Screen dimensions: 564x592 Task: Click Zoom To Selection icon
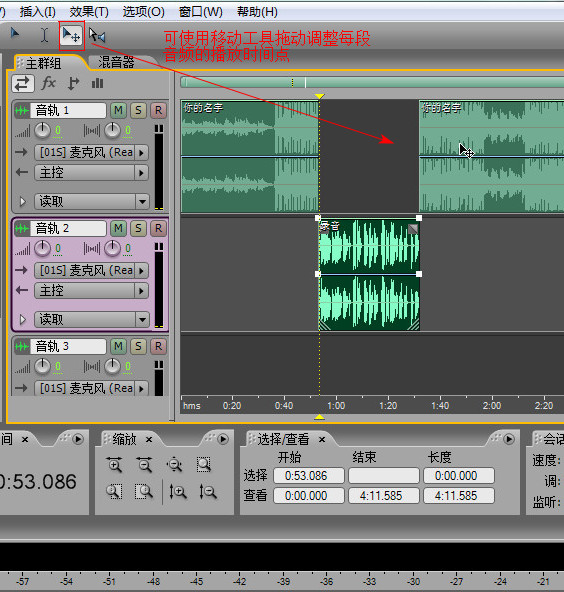pos(204,464)
